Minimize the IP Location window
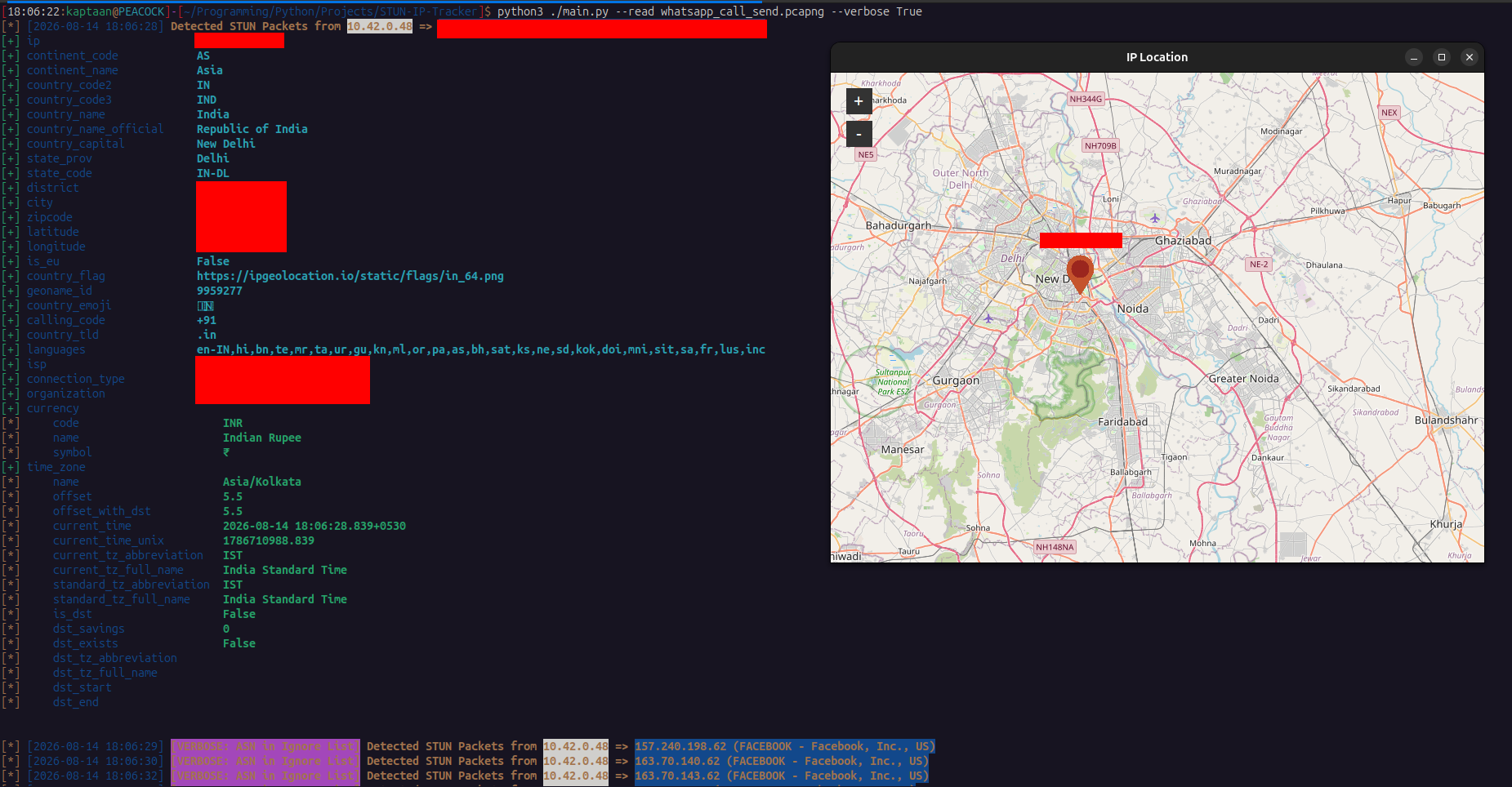This screenshot has width=1512, height=787. pos(1414,57)
